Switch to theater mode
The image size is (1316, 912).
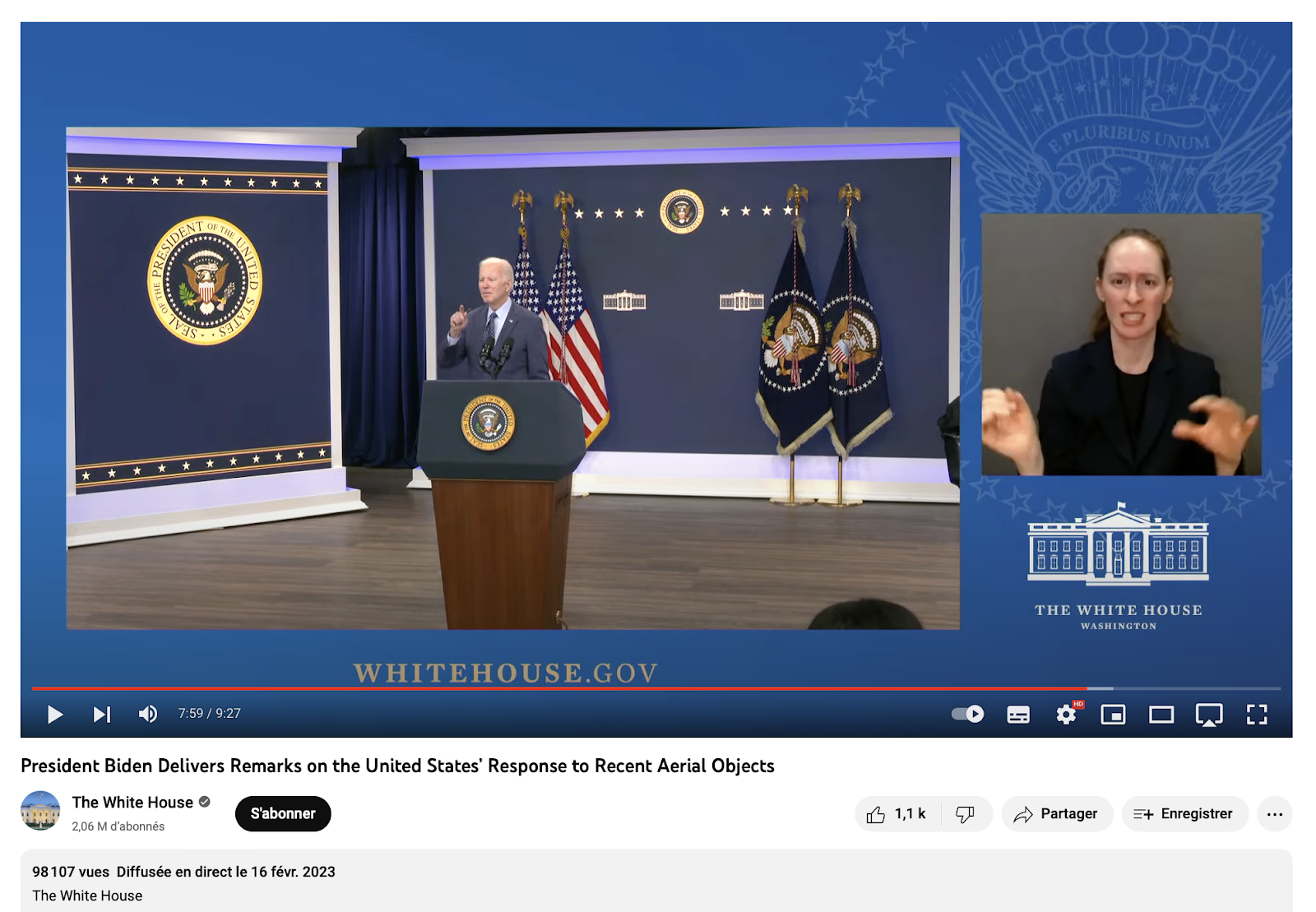point(1161,715)
